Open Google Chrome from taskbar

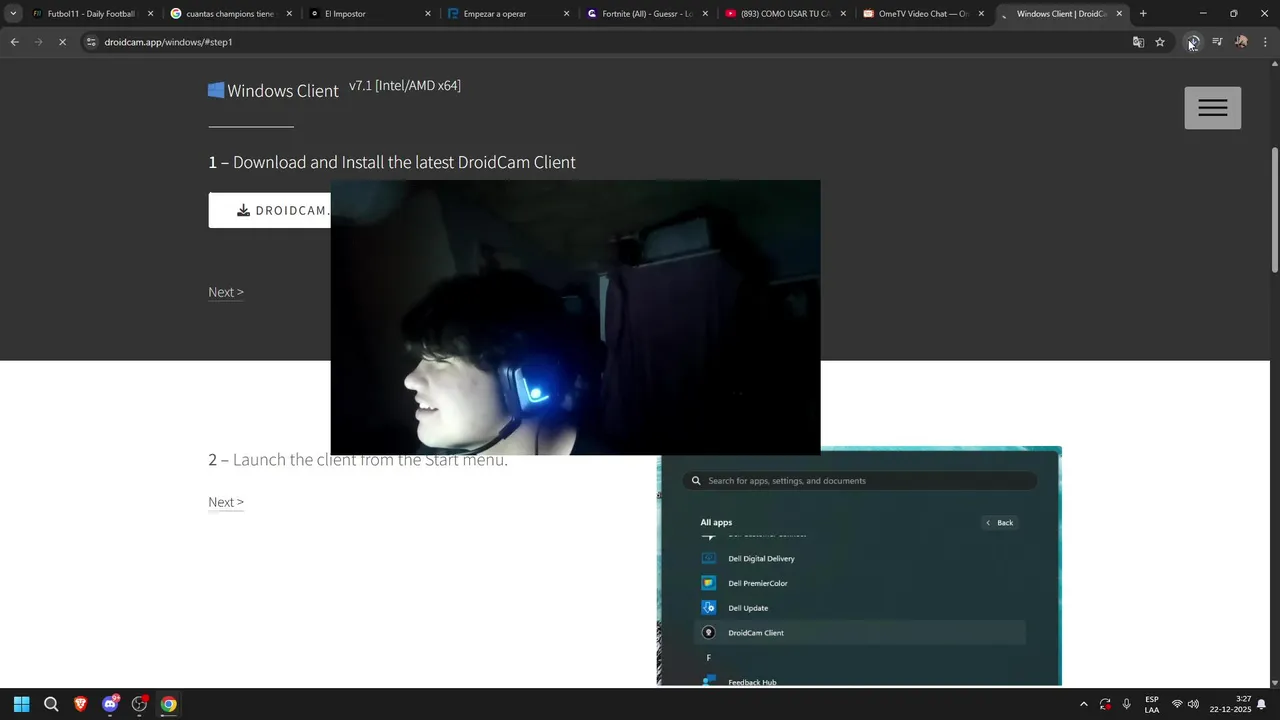[x=168, y=704]
